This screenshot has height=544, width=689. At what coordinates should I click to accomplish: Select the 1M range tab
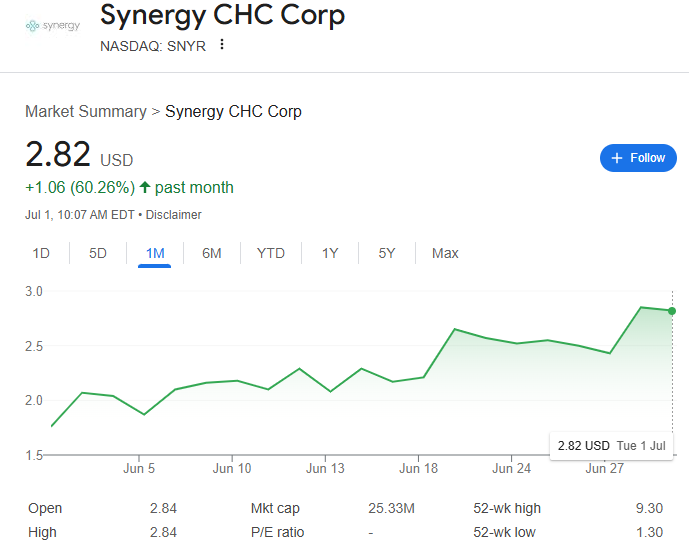pyautogui.click(x=155, y=253)
